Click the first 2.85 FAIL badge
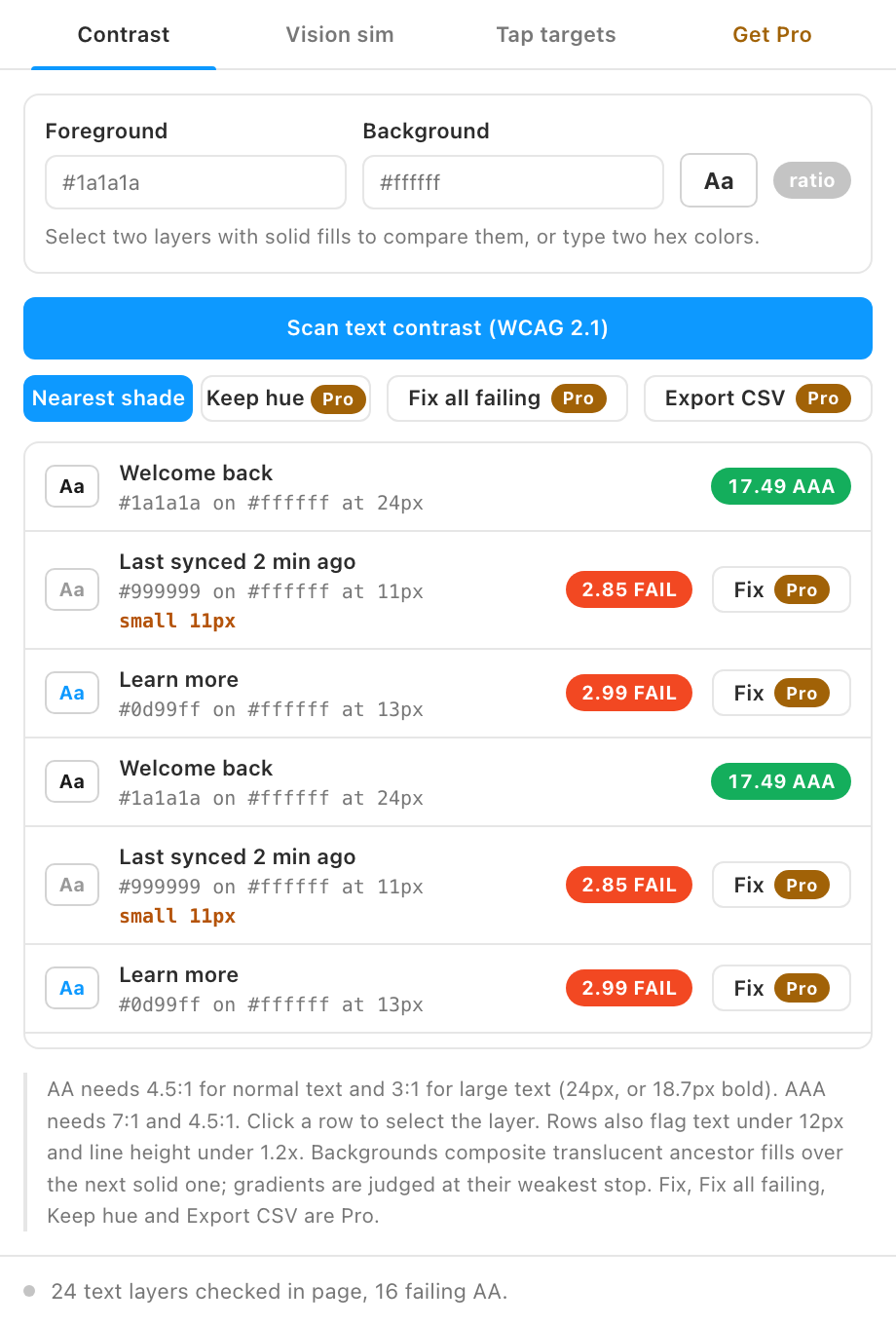The image size is (896, 1325). 629,589
